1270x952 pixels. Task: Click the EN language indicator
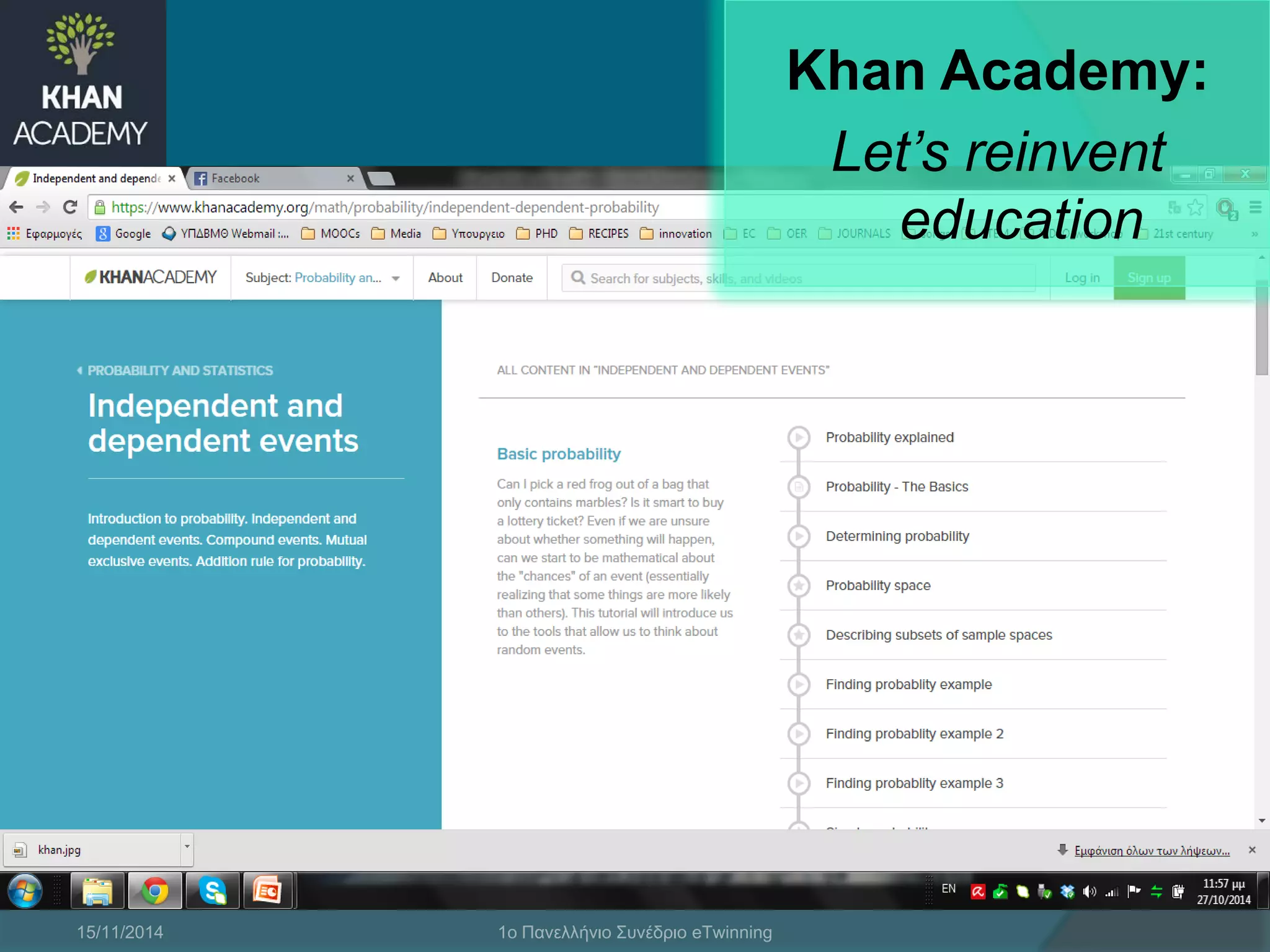[948, 889]
